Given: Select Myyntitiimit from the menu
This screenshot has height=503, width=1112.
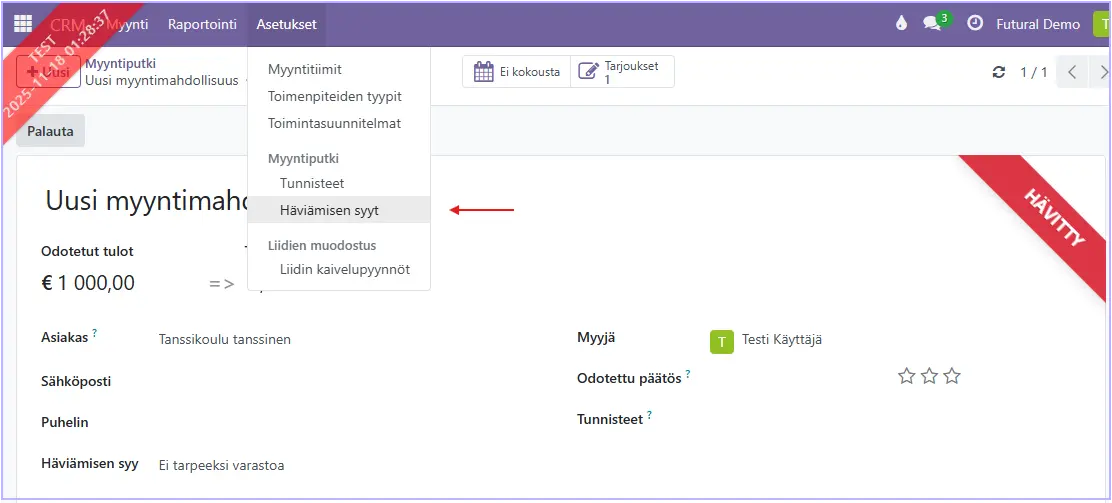Looking at the screenshot, I should [305, 70].
